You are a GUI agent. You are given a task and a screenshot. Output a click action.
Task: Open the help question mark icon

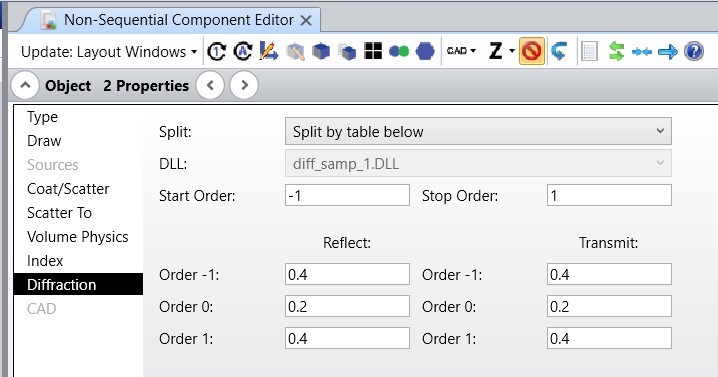694,51
